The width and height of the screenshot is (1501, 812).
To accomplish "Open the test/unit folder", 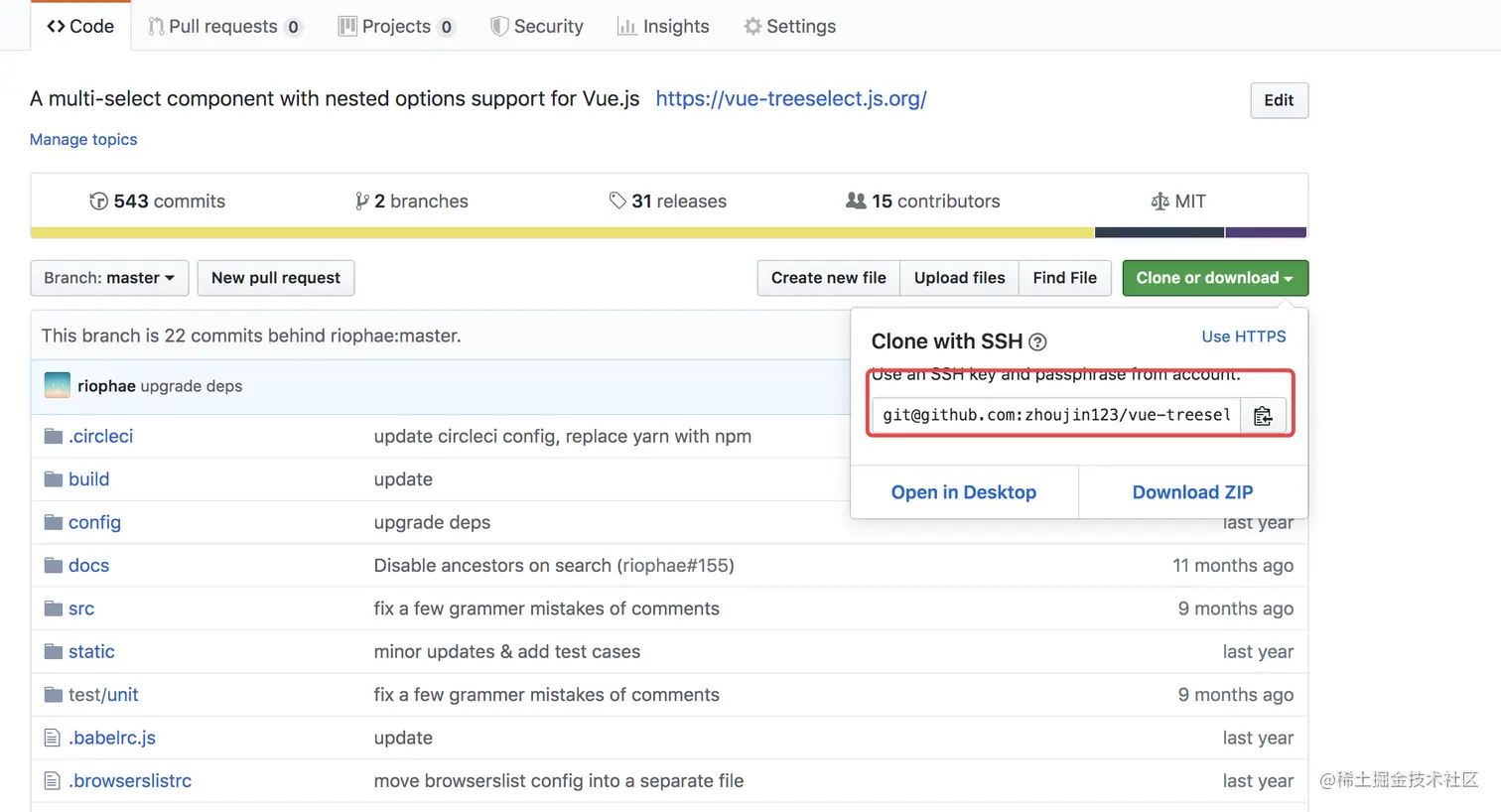I will point(103,695).
